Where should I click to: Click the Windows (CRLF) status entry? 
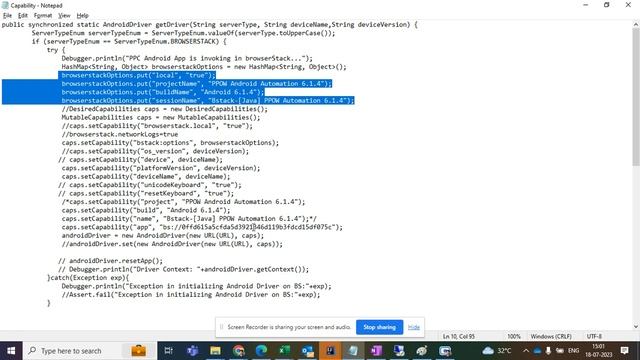click(x=551, y=336)
